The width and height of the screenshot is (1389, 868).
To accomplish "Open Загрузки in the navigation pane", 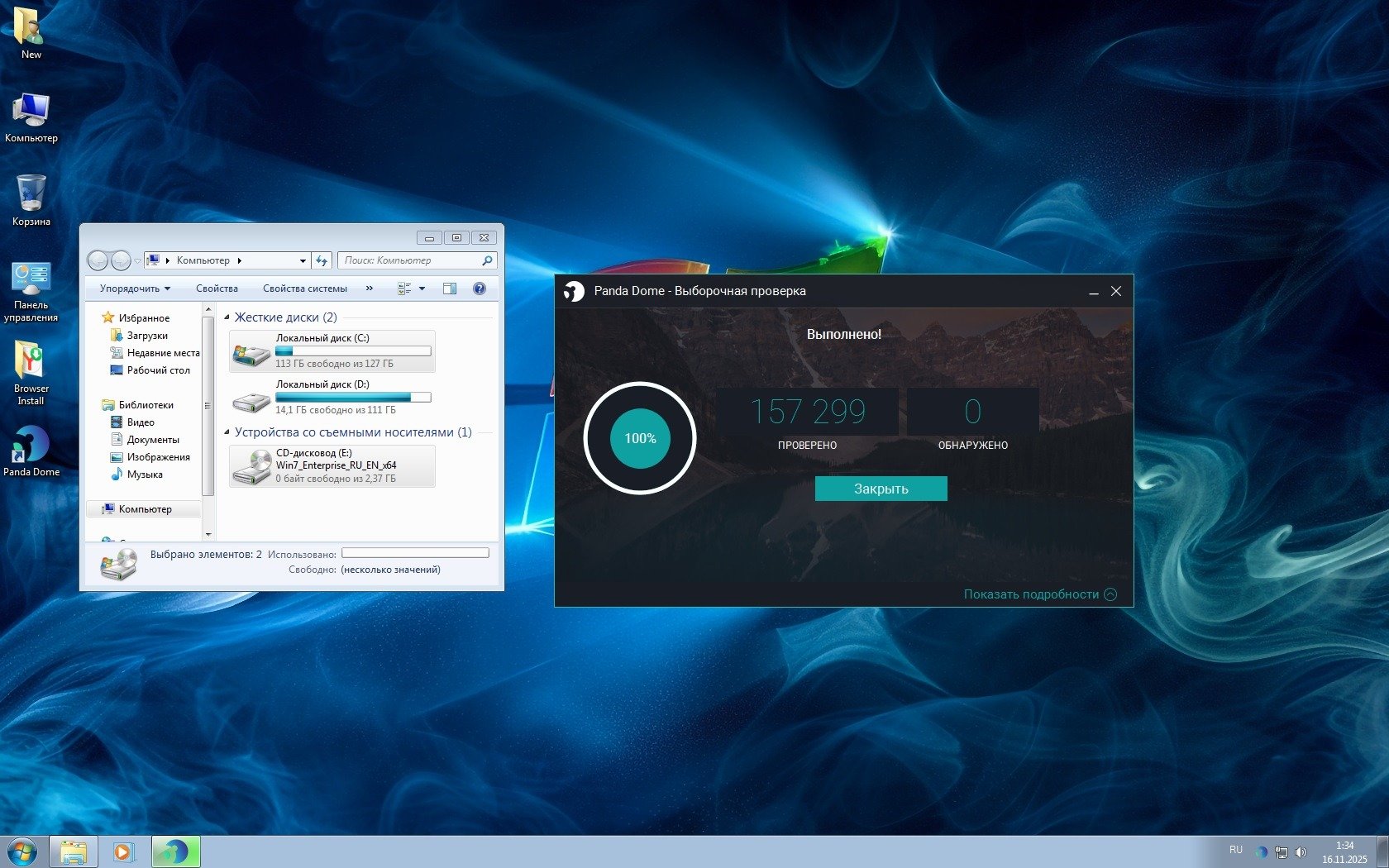I will (x=147, y=336).
